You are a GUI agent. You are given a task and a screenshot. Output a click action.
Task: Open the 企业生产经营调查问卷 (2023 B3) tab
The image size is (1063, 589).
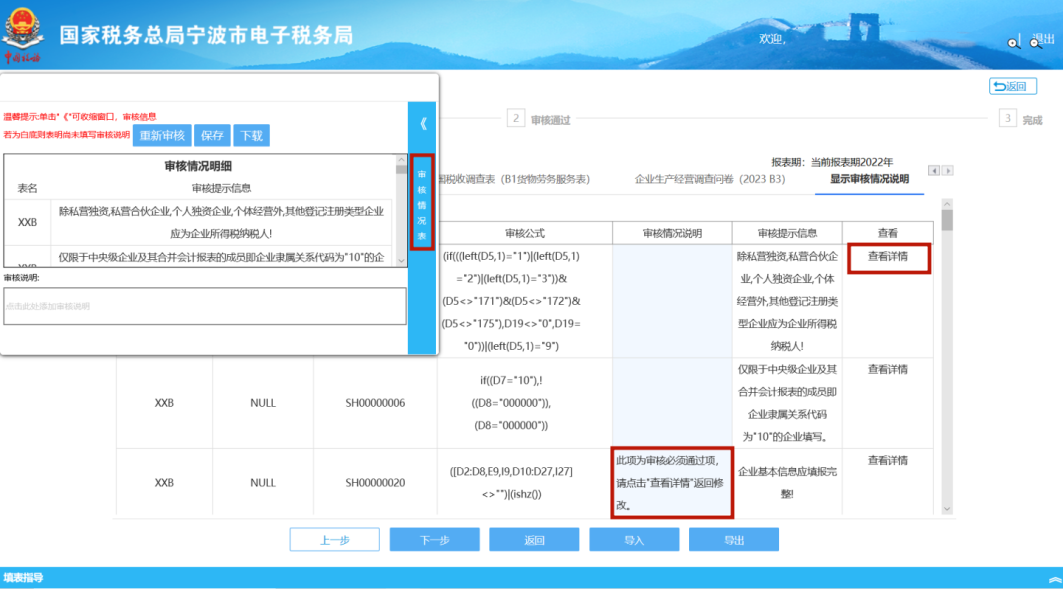(x=709, y=180)
